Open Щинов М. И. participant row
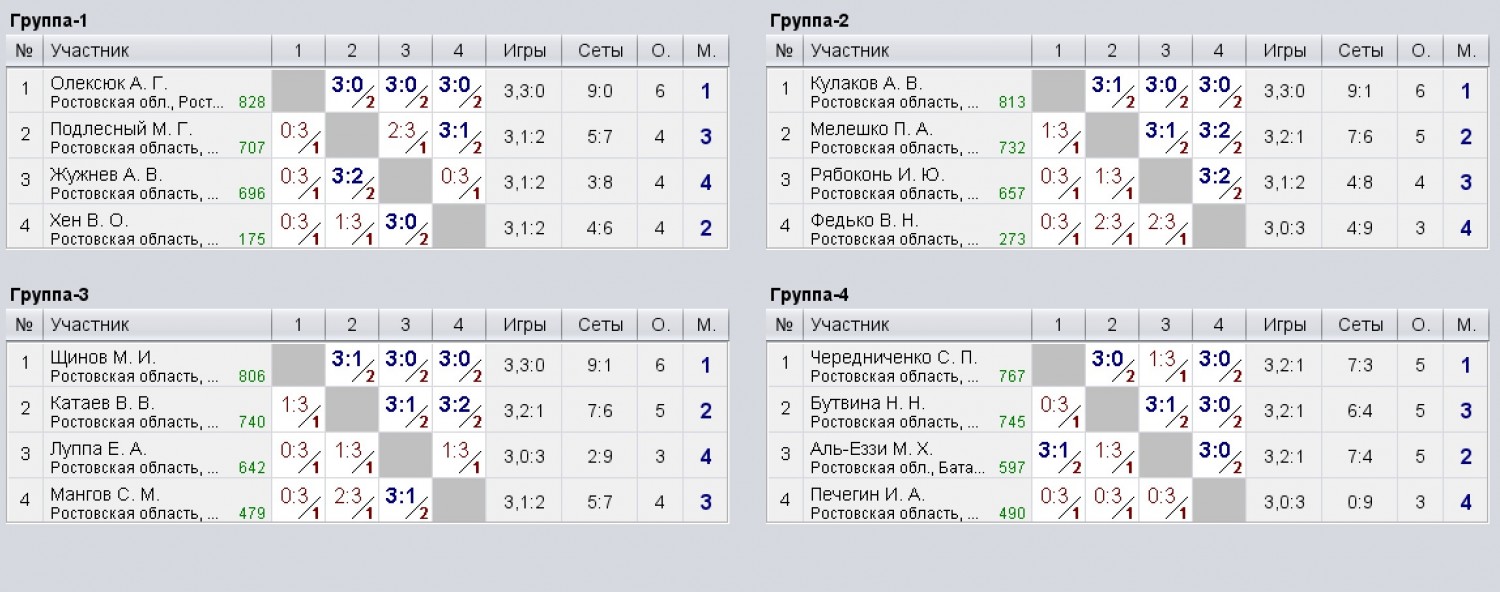Screen dimensions: 1500x592 tap(368, 365)
